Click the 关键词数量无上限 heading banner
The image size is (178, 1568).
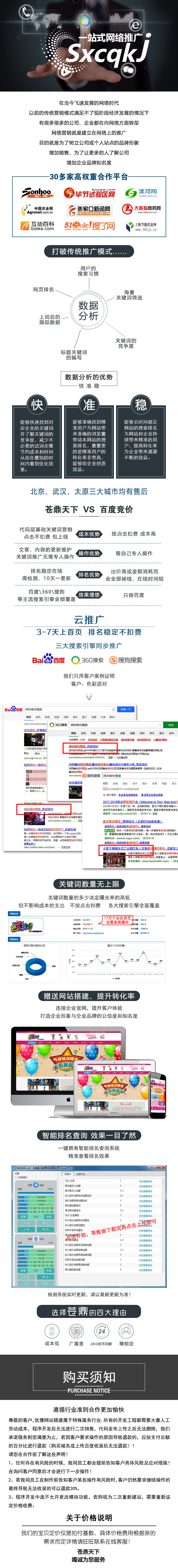pyautogui.click(x=89, y=884)
